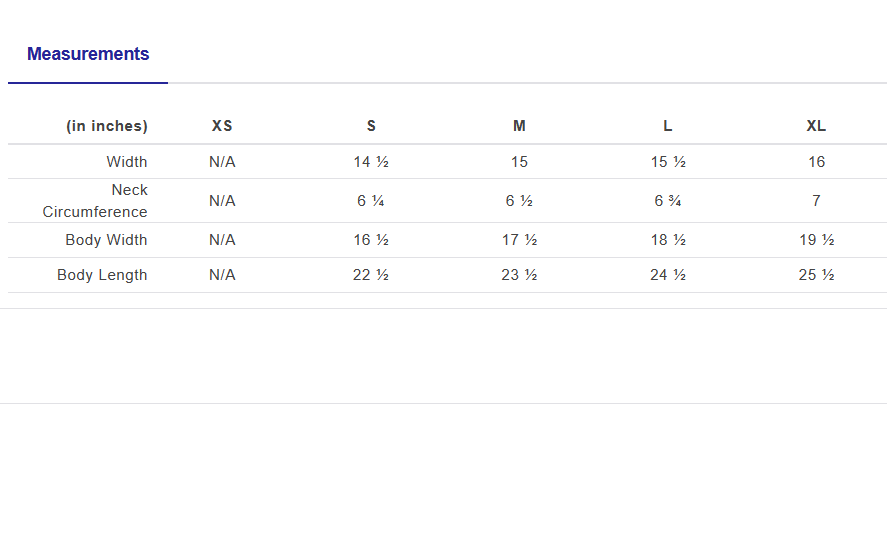Select the Neck Circumference row label
This screenshot has width=887, height=546.
(96, 201)
